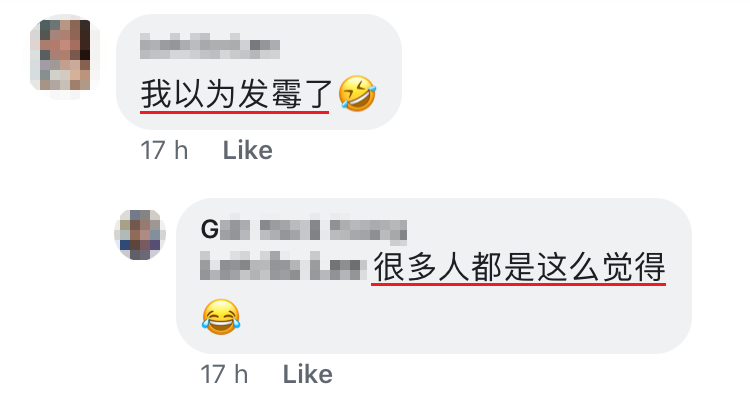Open the 17 h timestamp under the first comment
The image size is (750, 402).
[x=164, y=150]
